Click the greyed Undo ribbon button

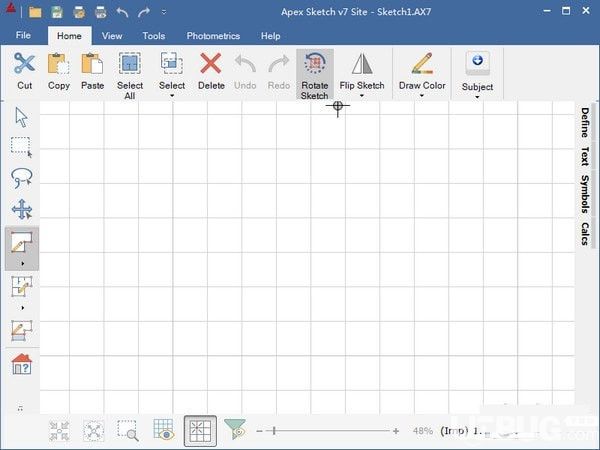pyautogui.click(x=245, y=73)
